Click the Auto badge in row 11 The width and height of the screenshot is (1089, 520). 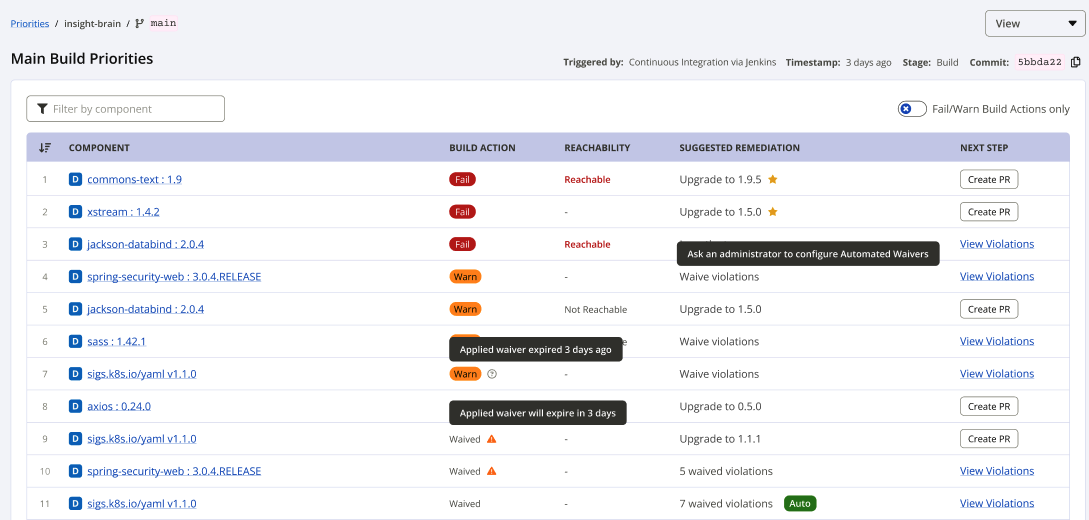pyautogui.click(x=800, y=503)
